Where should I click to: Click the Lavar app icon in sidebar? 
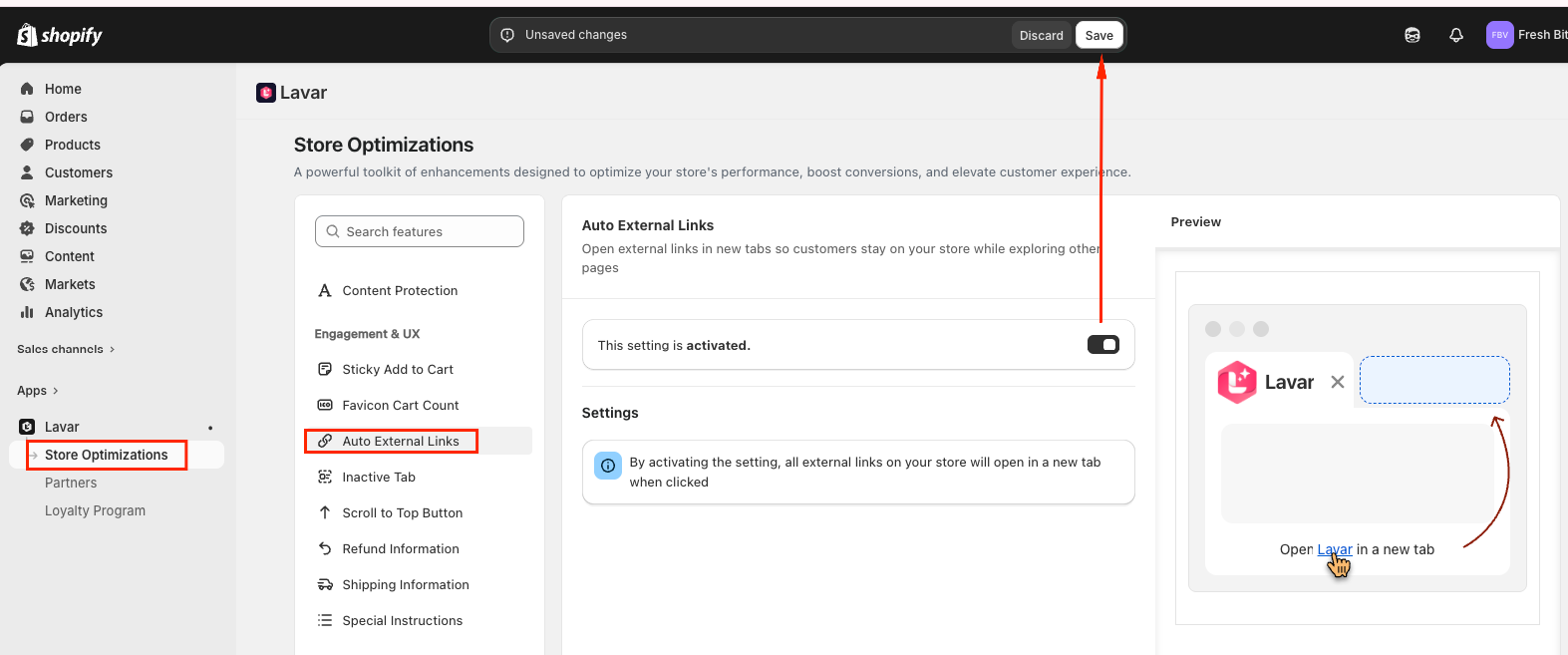27,427
